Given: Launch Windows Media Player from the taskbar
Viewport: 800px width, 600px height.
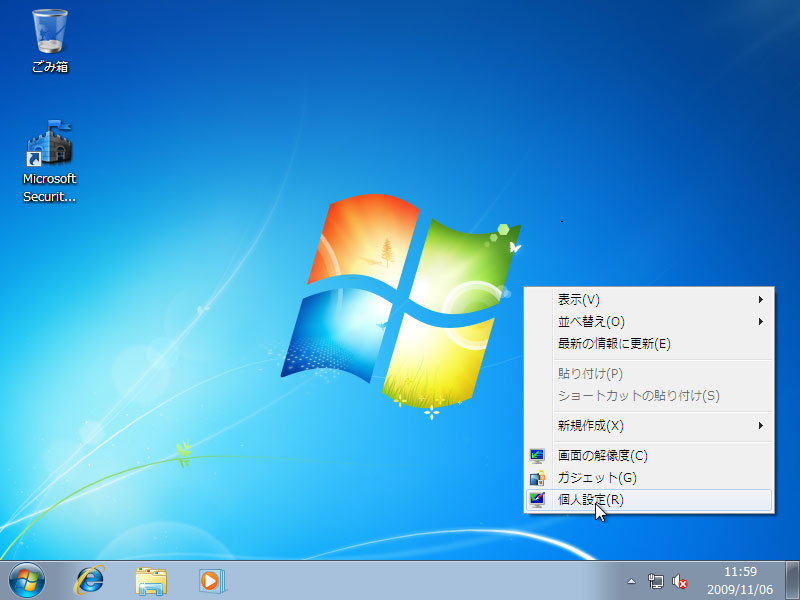Looking at the screenshot, I should 212,580.
